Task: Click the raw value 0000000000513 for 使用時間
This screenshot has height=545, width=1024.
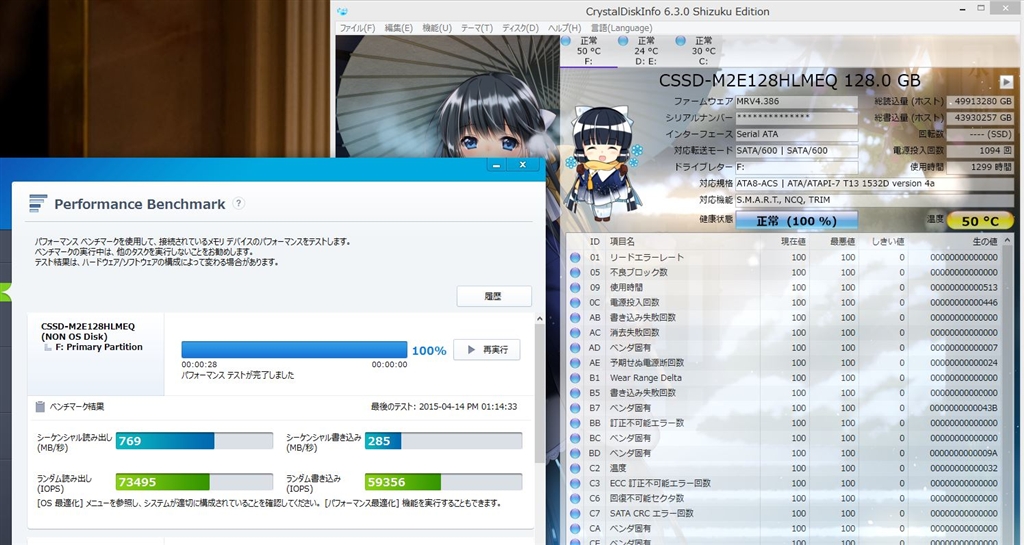Action: click(x=964, y=288)
